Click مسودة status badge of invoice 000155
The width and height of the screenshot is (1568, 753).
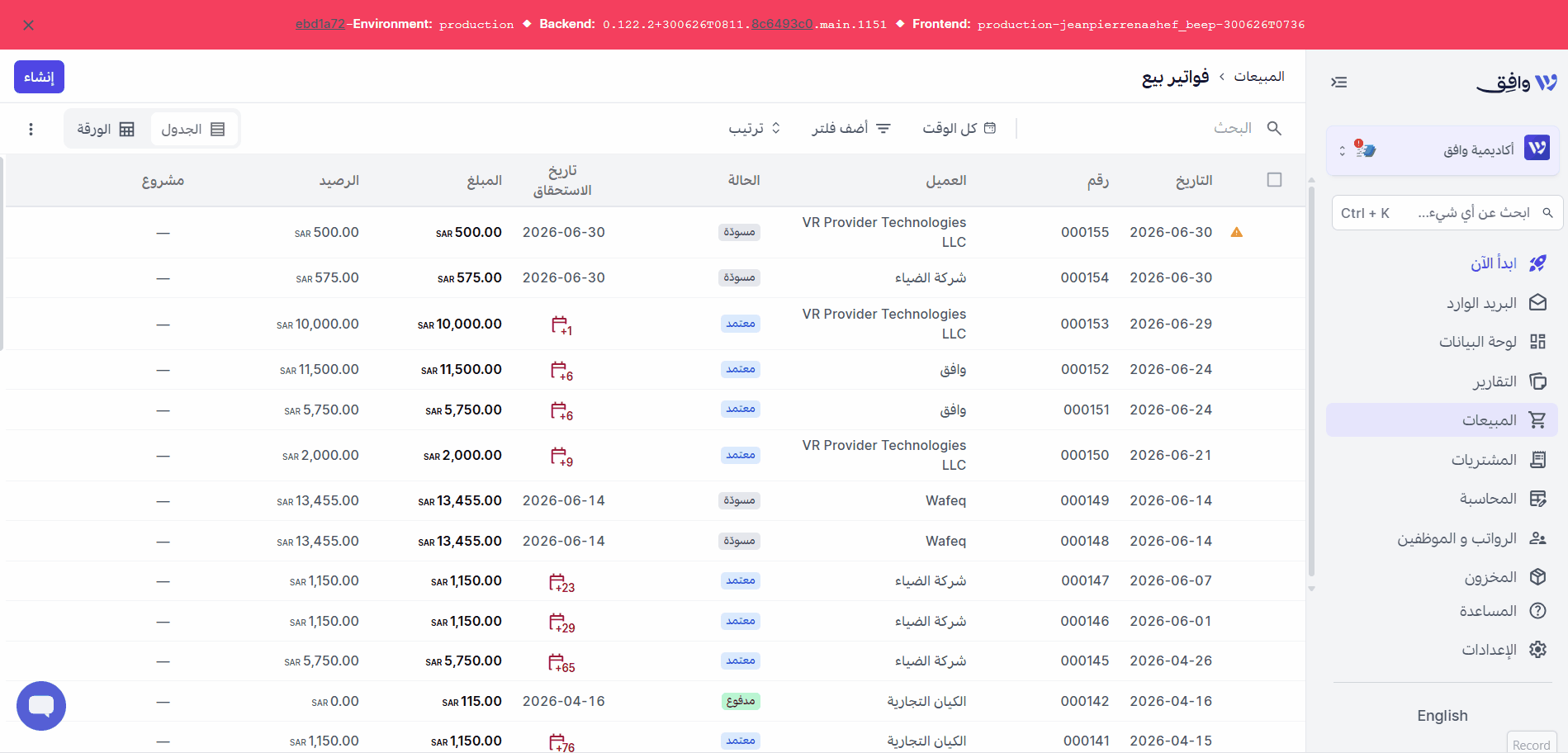click(x=739, y=232)
